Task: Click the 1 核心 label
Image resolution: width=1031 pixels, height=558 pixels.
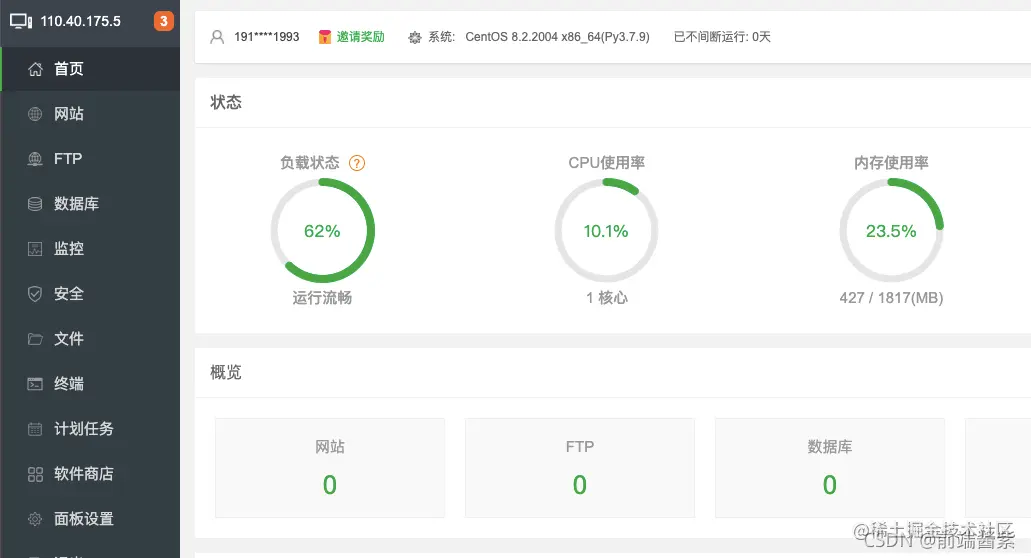Action: point(607,298)
